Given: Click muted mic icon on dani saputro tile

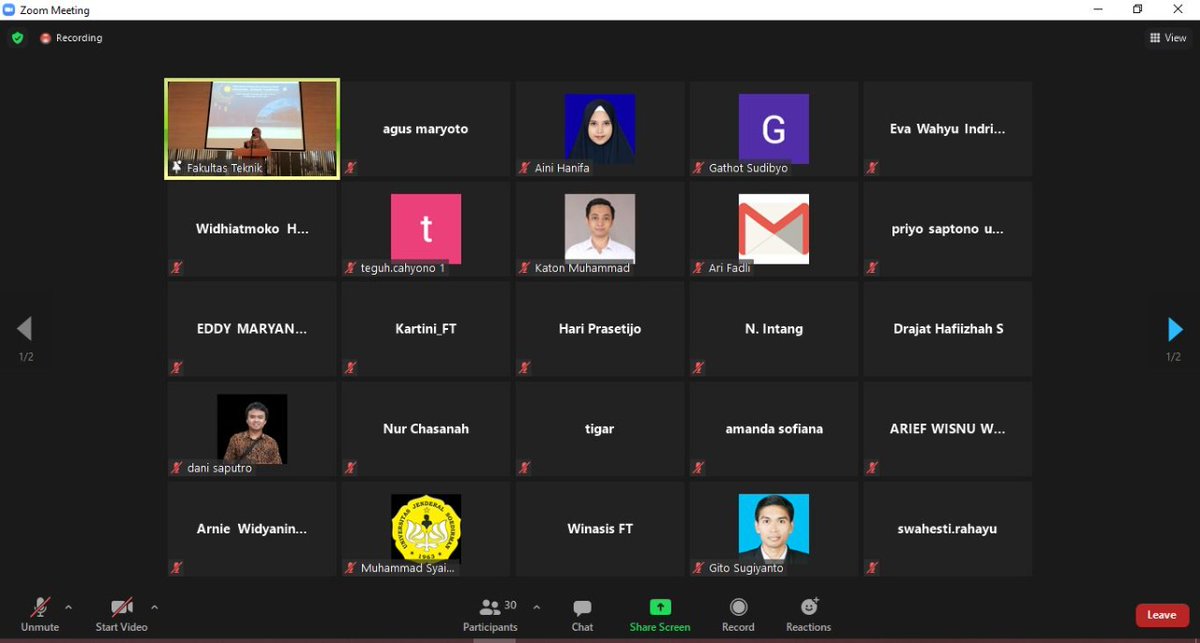Looking at the screenshot, I should coord(177,468).
